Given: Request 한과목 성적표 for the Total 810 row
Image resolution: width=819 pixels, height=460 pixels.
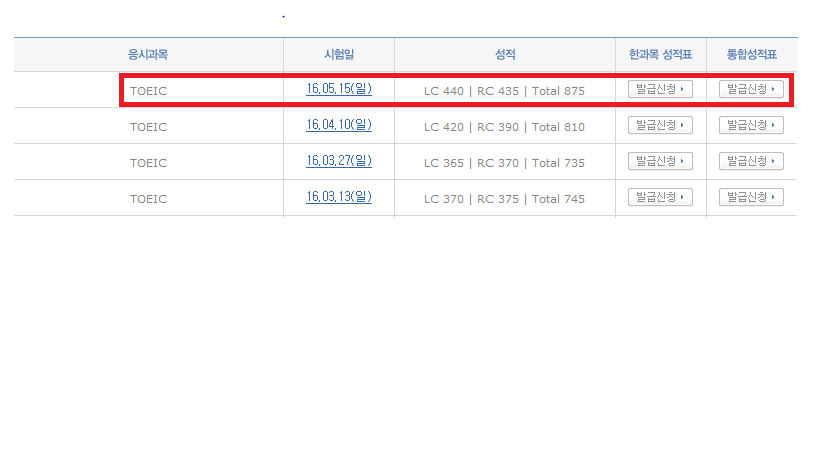Looking at the screenshot, I should 660,125.
